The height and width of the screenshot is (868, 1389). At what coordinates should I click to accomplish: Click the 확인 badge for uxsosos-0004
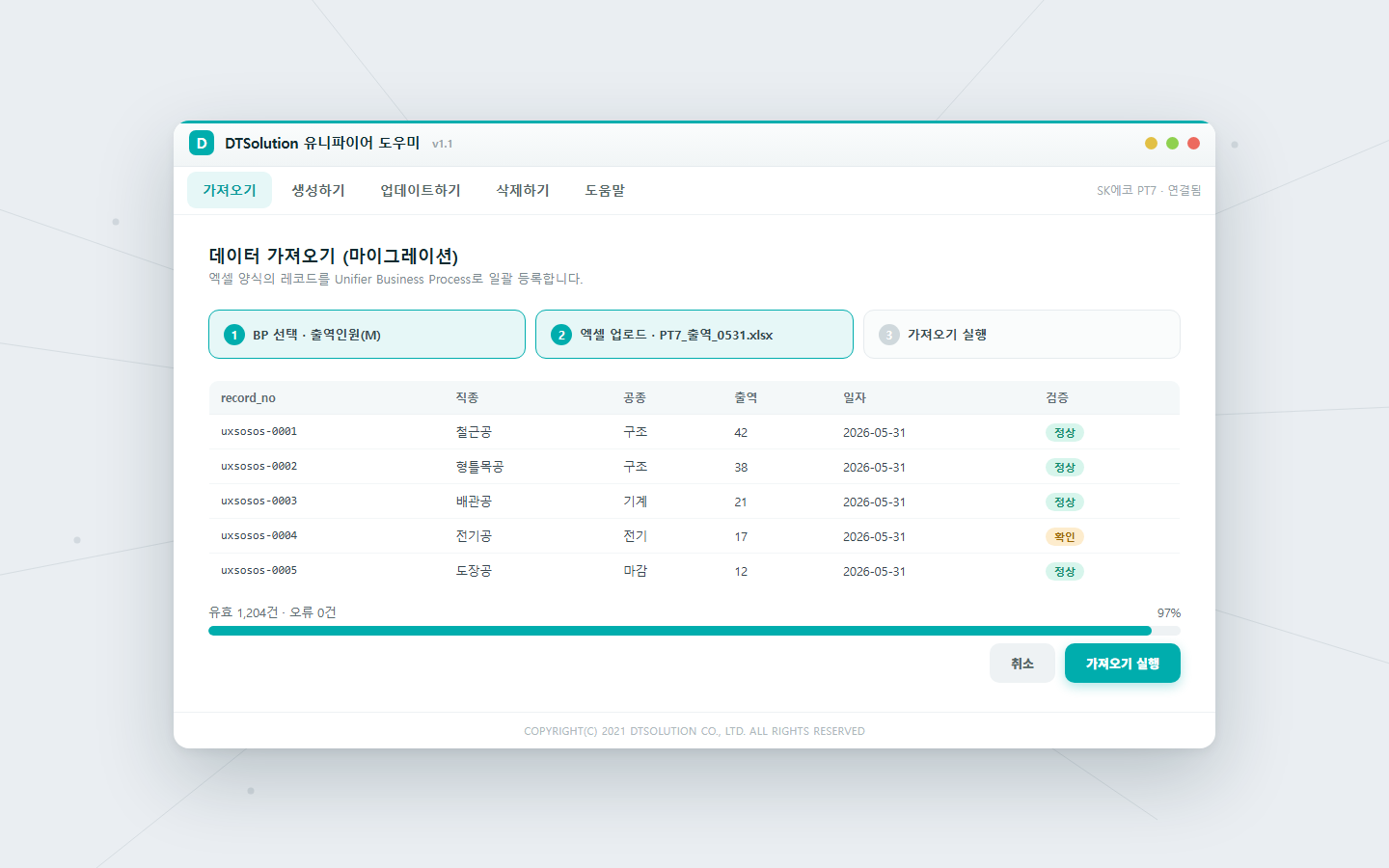point(1065,537)
